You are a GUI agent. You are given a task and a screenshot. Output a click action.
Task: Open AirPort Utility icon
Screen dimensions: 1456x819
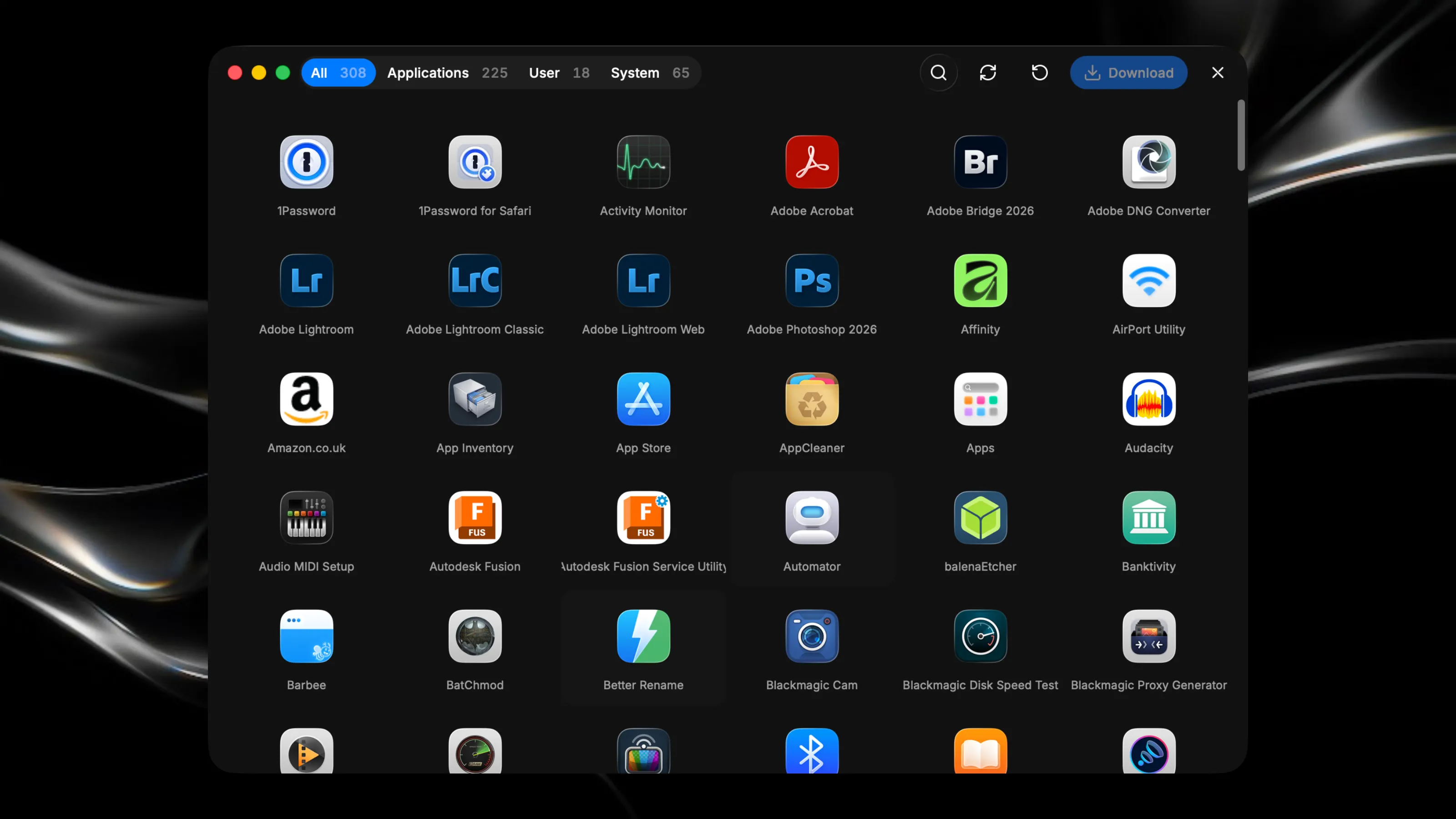coord(1148,280)
